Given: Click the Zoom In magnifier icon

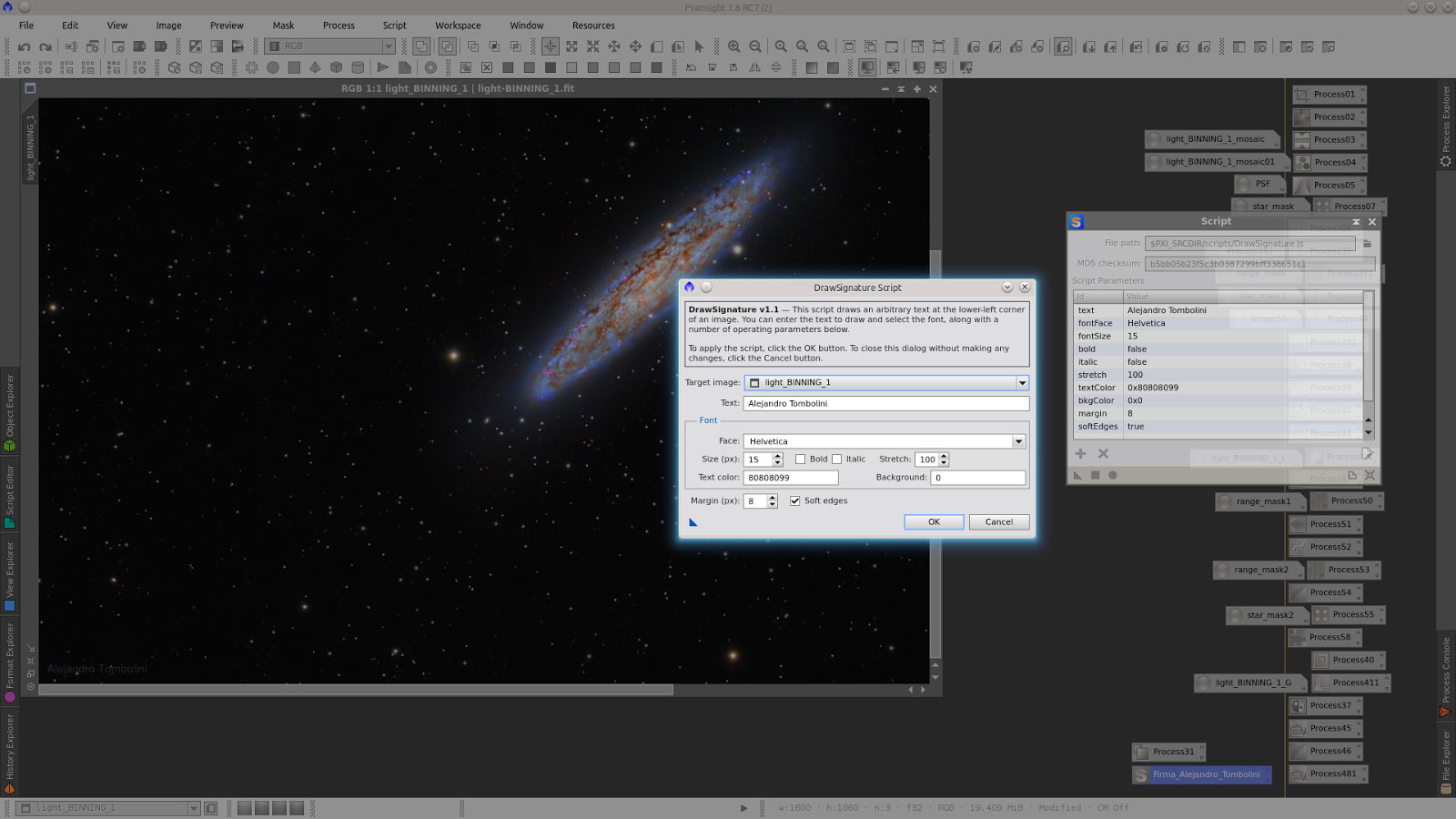Looking at the screenshot, I should pyautogui.click(x=733, y=46).
